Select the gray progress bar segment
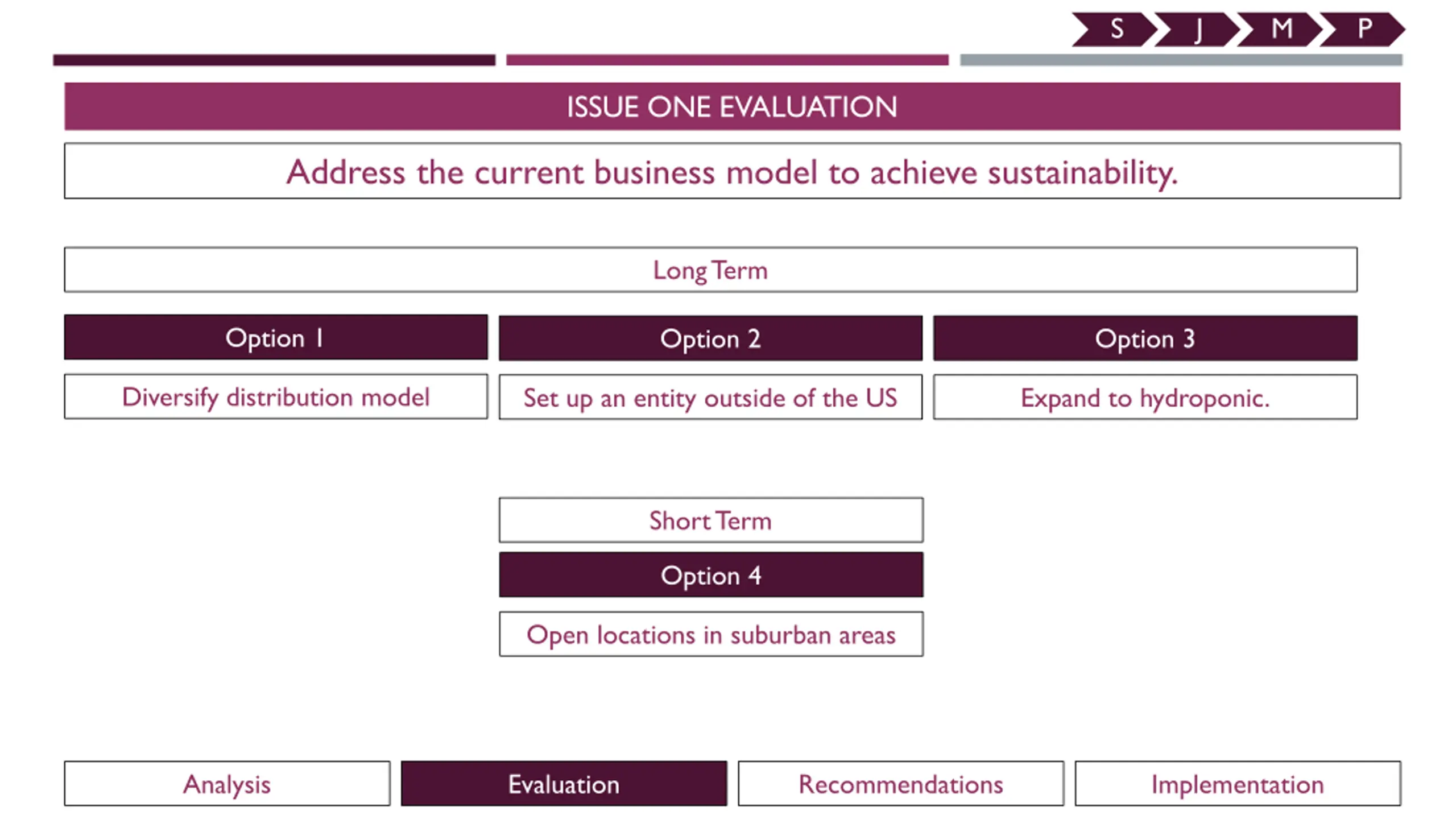The width and height of the screenshot is (1456, 819). [1181, 60]
